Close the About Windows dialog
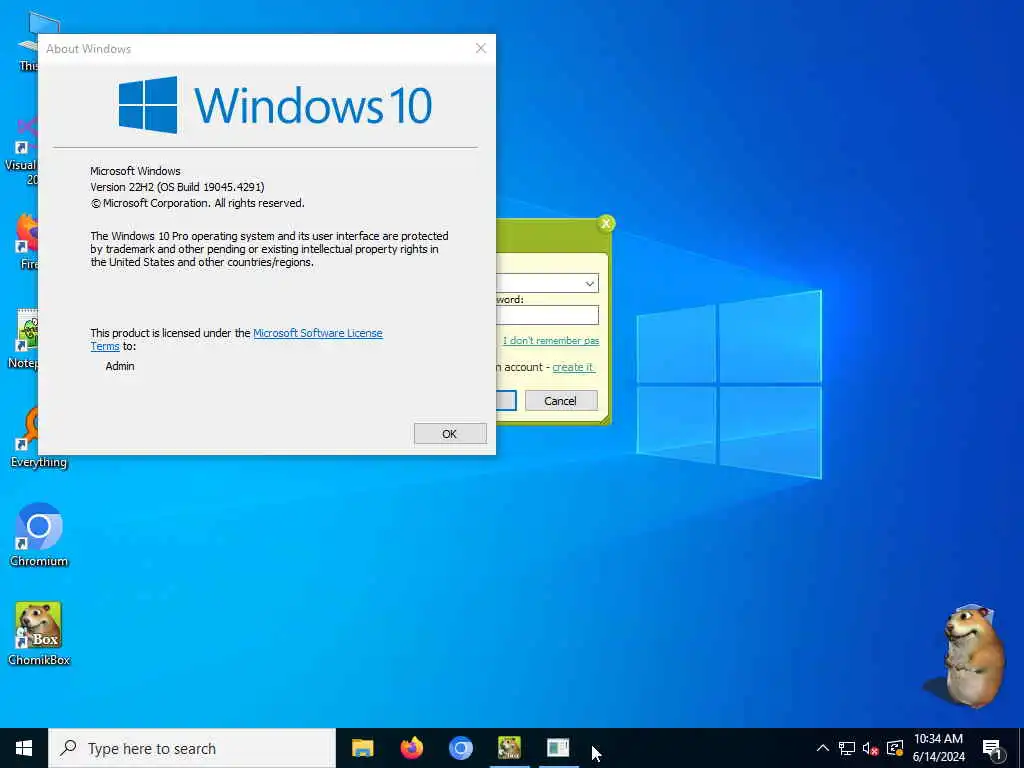This screenshot has width=1024, height=768. [x=481, y=48]
